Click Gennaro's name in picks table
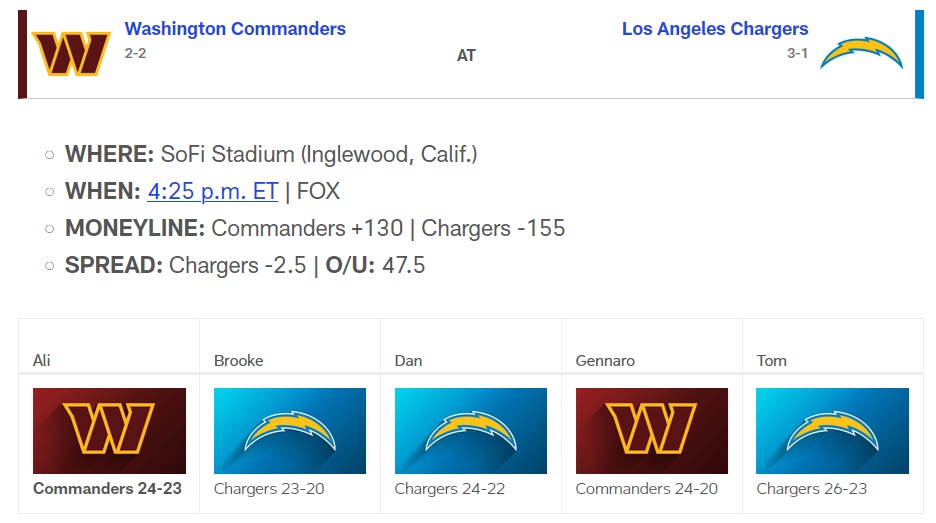This screenshot has height=523, width=936. (605, 360)
